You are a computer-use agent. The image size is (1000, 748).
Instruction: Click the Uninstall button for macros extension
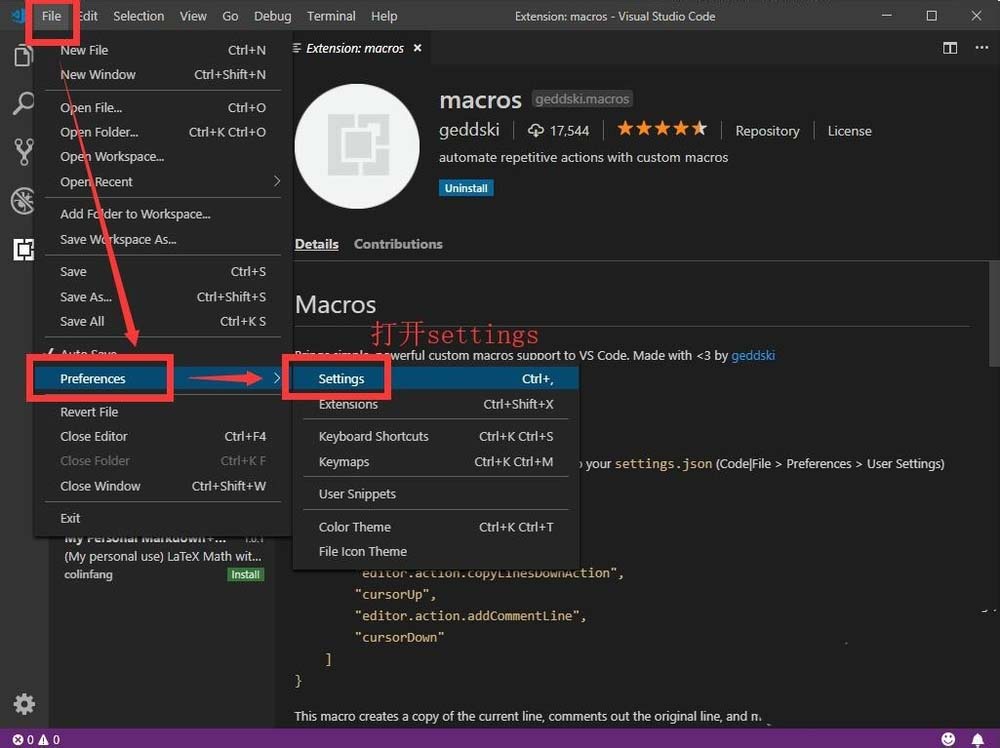pos(466,187)
